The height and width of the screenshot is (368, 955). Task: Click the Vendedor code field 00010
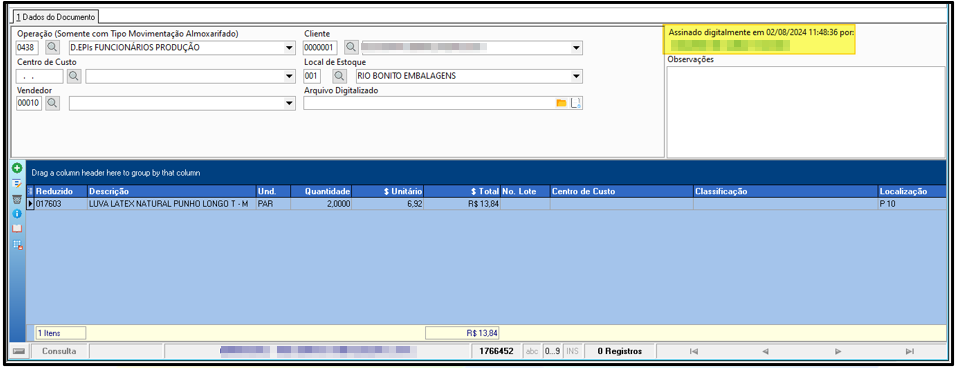tap(29, 104)
